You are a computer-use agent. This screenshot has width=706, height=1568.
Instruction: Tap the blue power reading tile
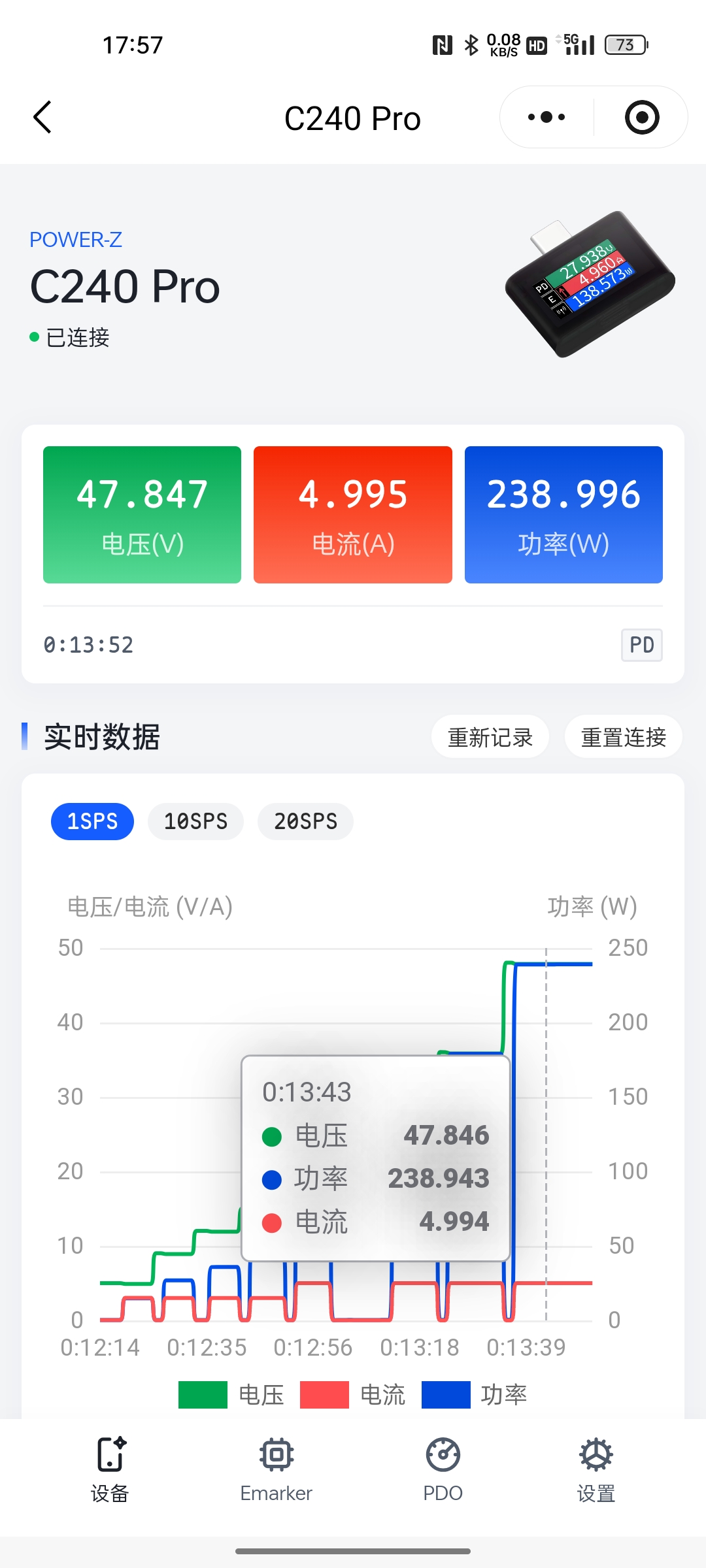click(563, 515)
